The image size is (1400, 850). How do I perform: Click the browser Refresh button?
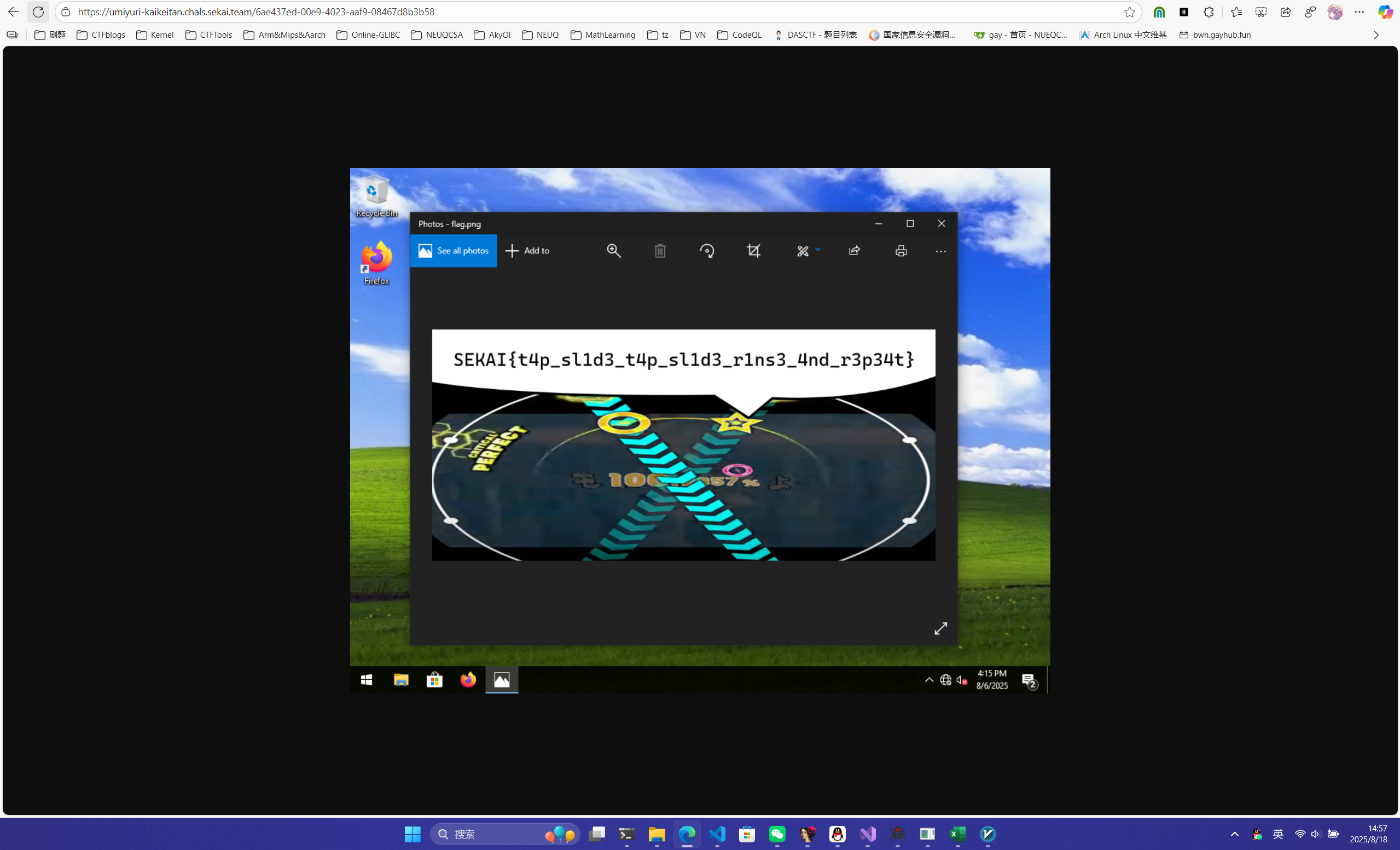coord(38,12)
